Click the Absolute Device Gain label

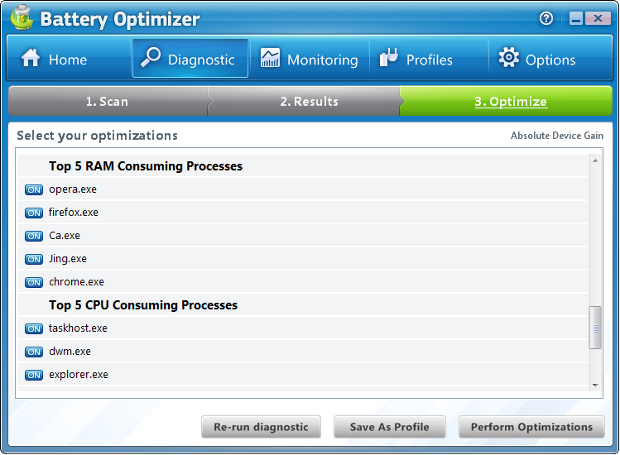(x=557, y=136)
